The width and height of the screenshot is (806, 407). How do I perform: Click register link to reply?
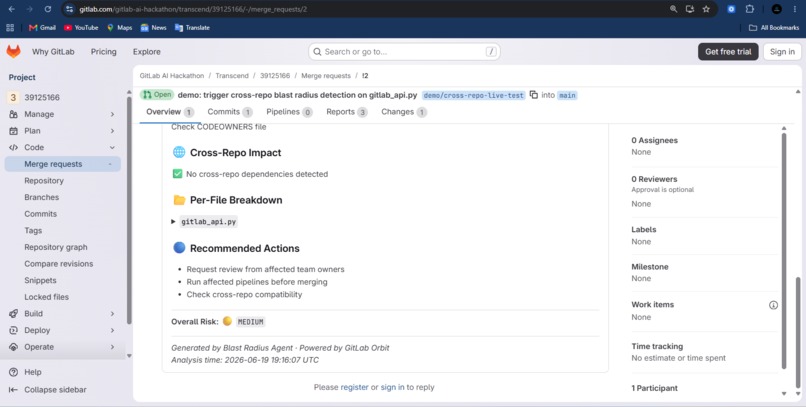click(354, 387)
